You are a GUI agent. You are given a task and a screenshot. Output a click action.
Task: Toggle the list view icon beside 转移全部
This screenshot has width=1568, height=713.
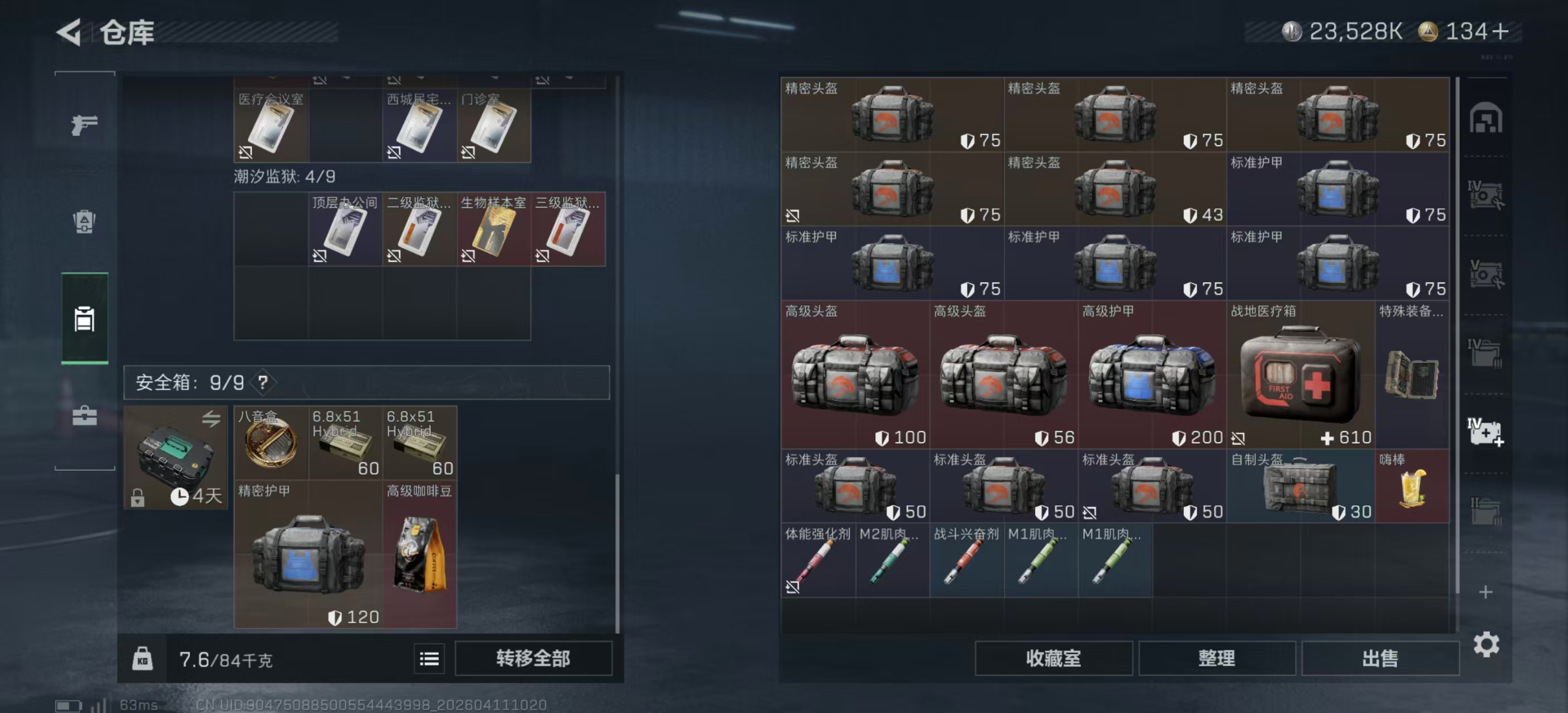coord(429,659)
